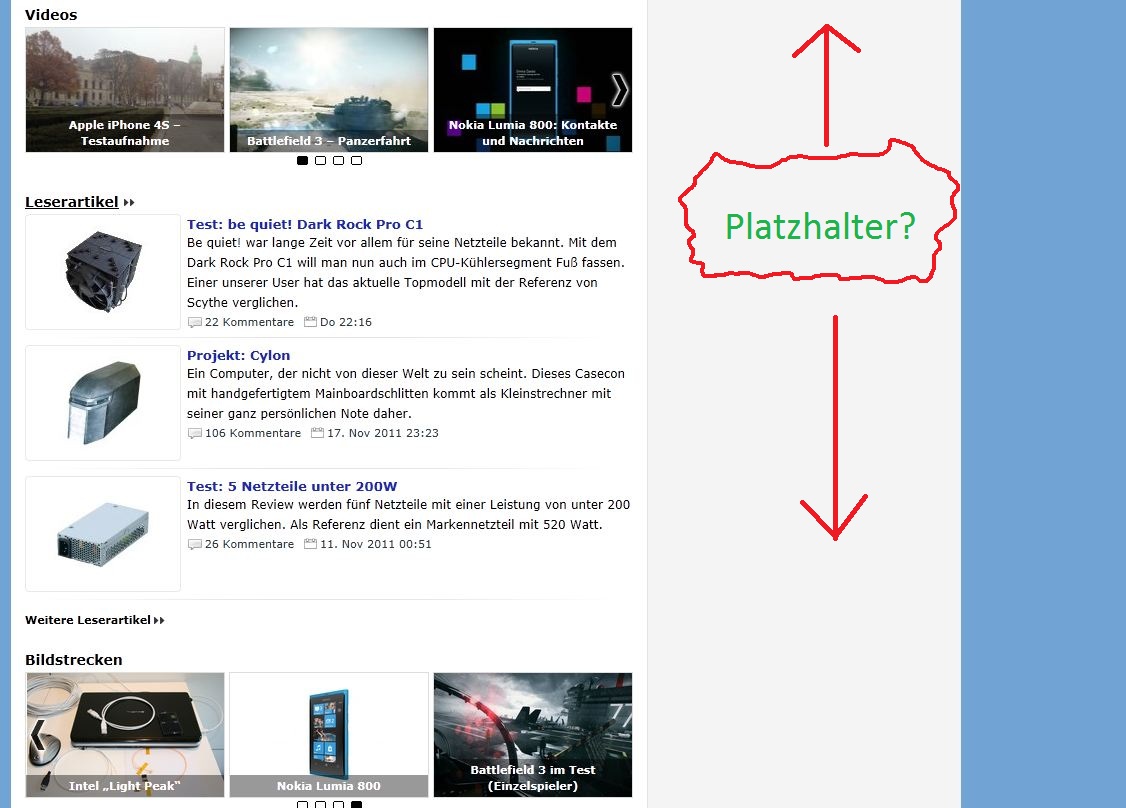This screenshot has width=1126, height=808.
Task: Click the 11. Nov 2011 00:51 timestamp
Action: pyautogui.click(x=376, y=544)
